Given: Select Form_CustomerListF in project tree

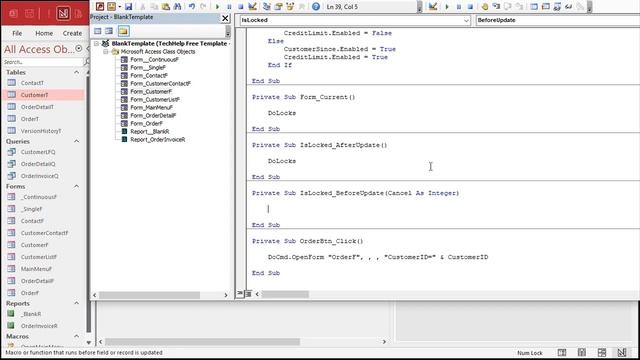Looking at the screenshot, I should [155, 99].
